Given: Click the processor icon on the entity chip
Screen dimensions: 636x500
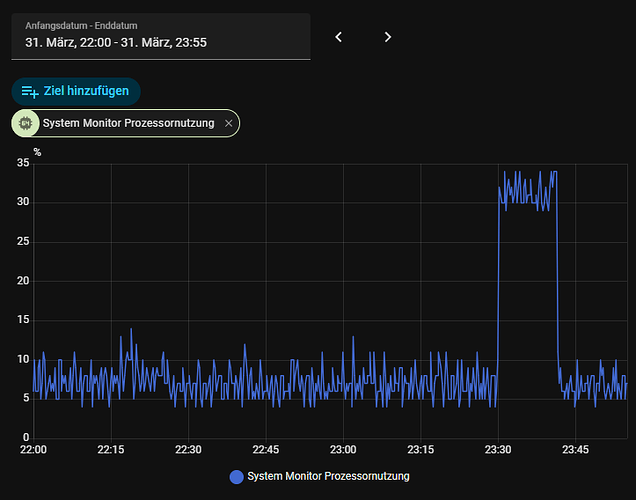Looking at the screenshot, I should coord(26,123).
